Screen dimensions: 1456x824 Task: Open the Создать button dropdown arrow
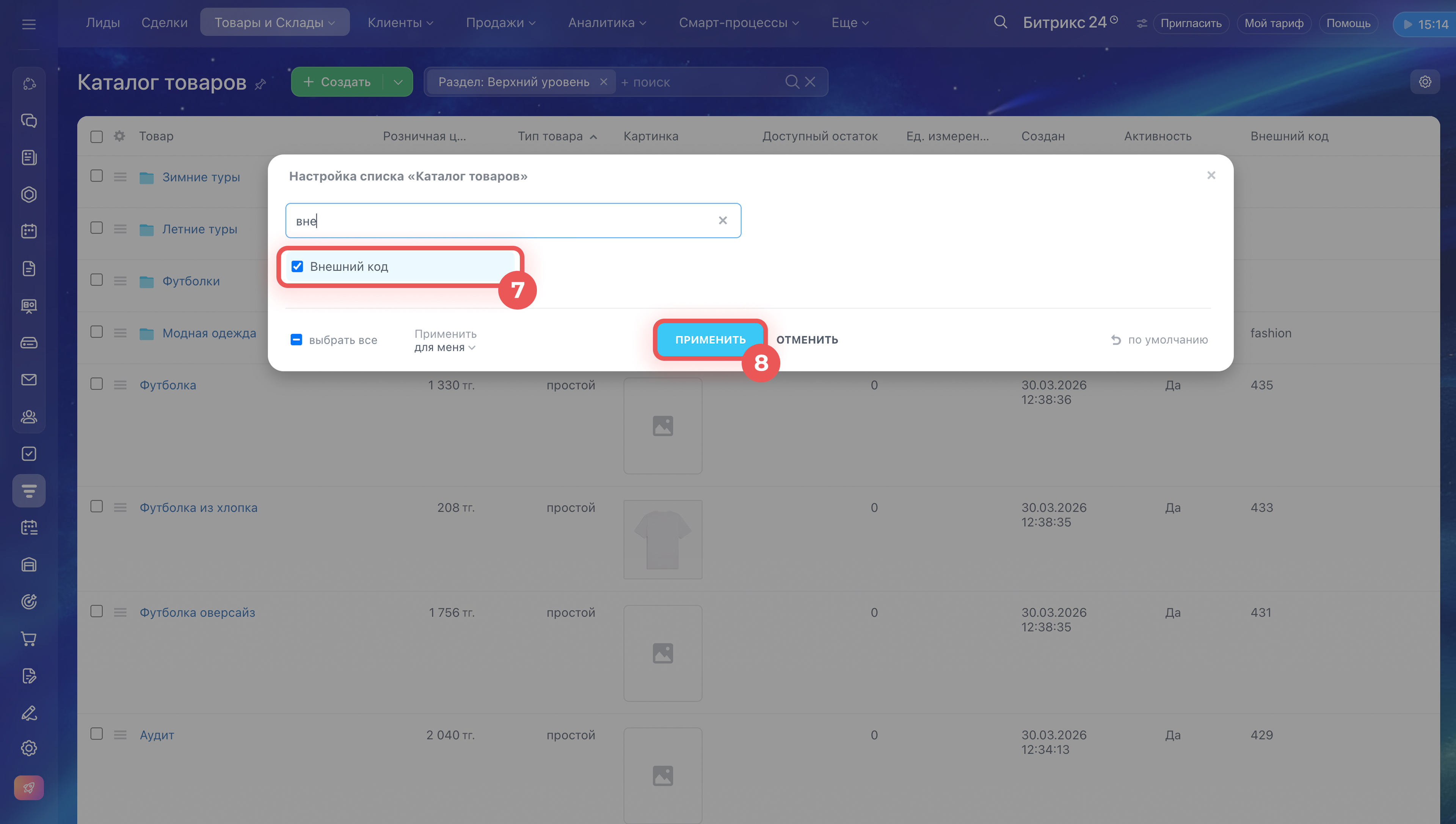(x=398, y=82)
